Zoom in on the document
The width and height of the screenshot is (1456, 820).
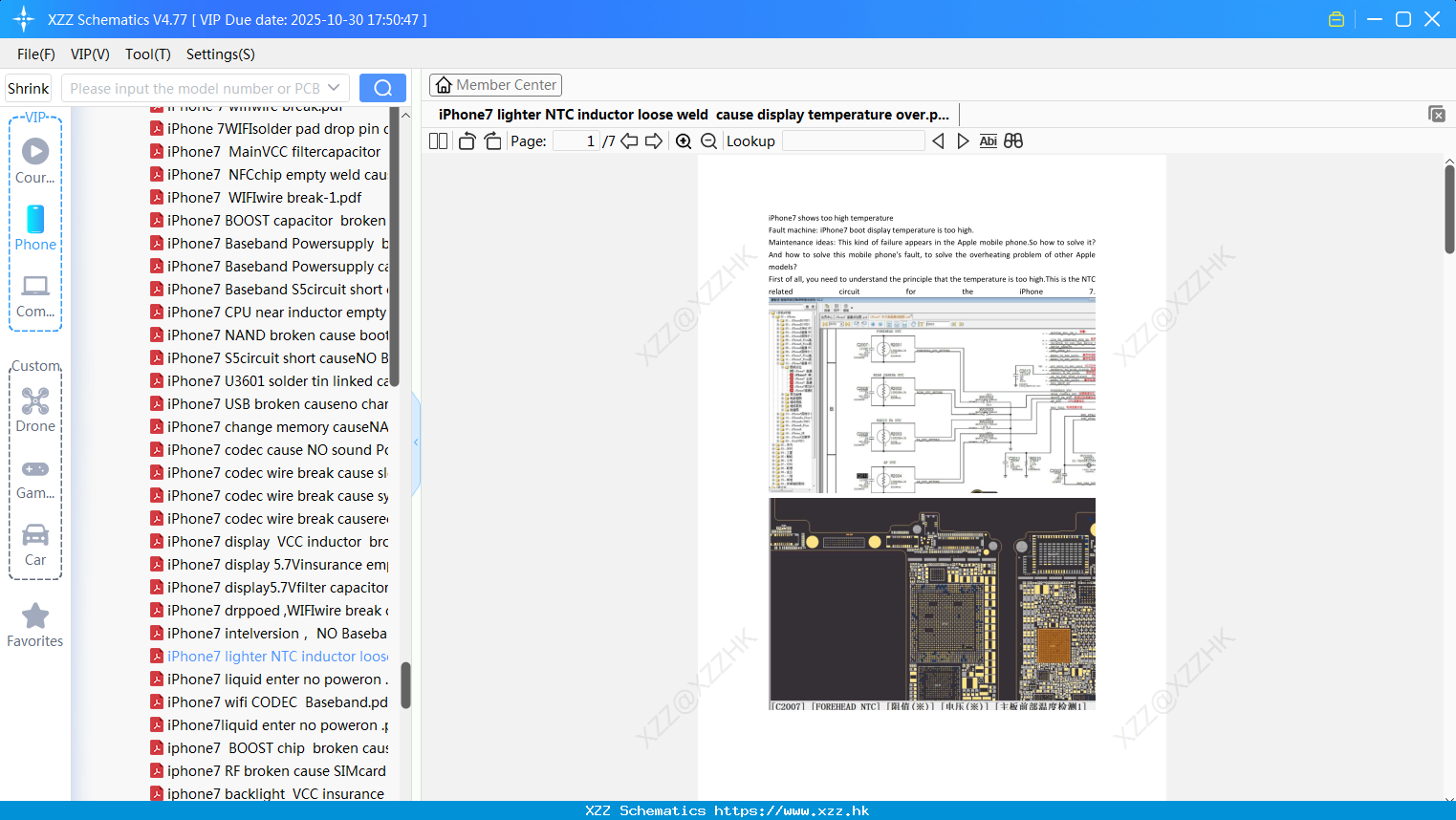tap(684, 140)
